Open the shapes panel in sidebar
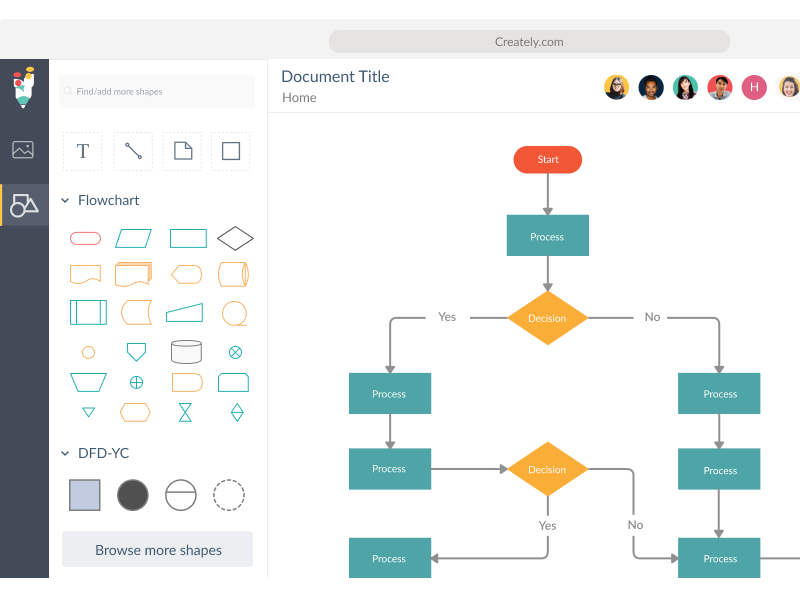The height and width of the screenshot is (600, 800). [x=24, y=205]
